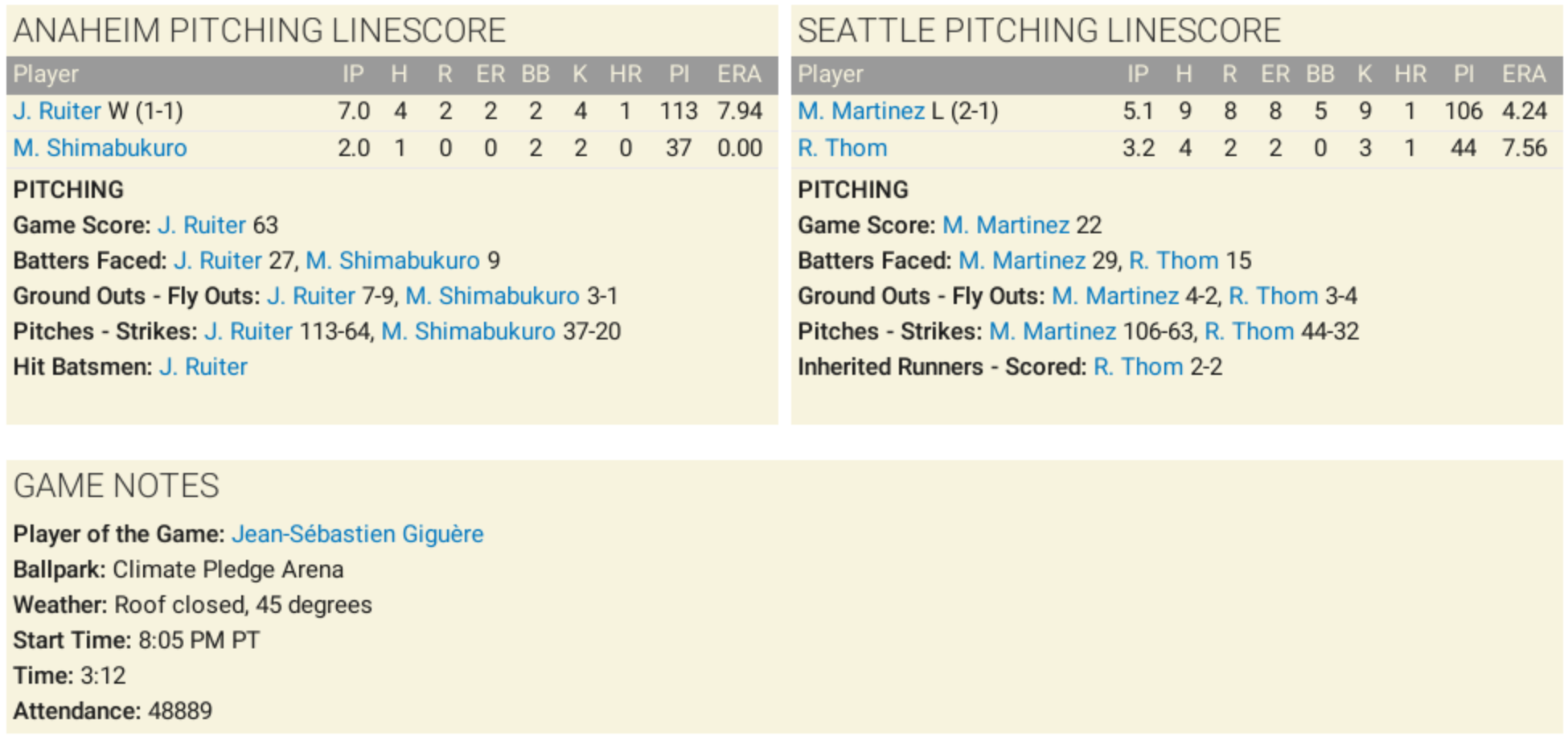Click the Player column header in Anaheim table
Image resolution: width=1568 pixels, height=740 pixels.
[46, 74]
